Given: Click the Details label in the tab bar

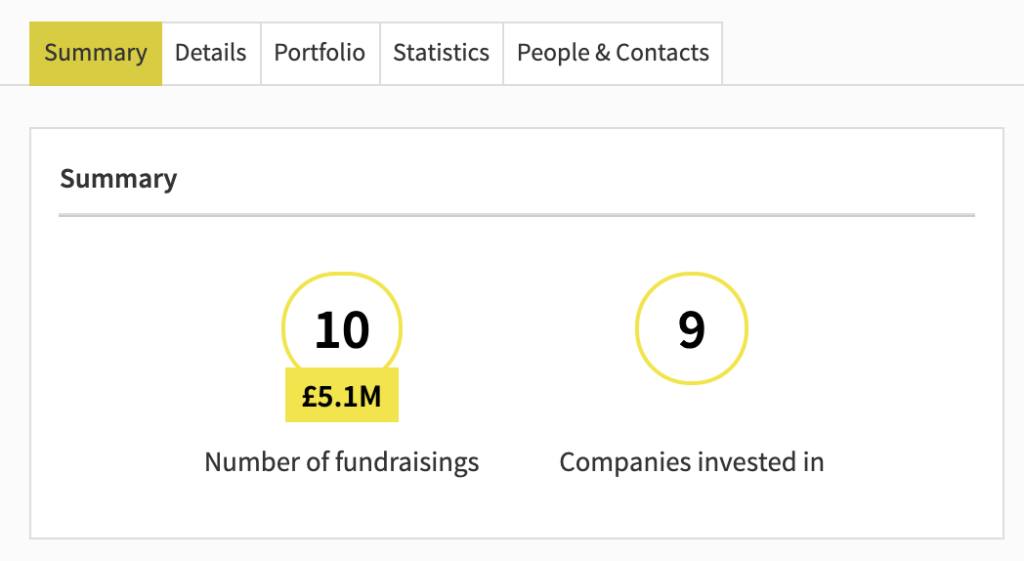Looking at the screenshot, I should point(210,53).
